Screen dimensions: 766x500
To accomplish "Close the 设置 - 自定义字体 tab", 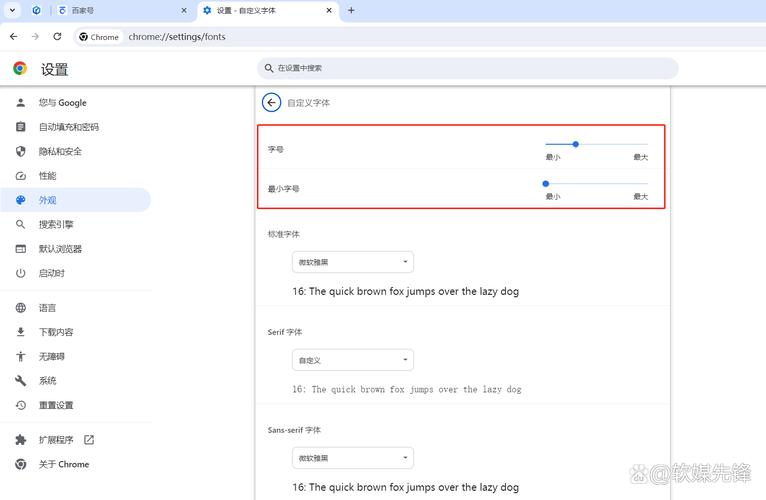I will pyautogui.click(x=330, y=10).
